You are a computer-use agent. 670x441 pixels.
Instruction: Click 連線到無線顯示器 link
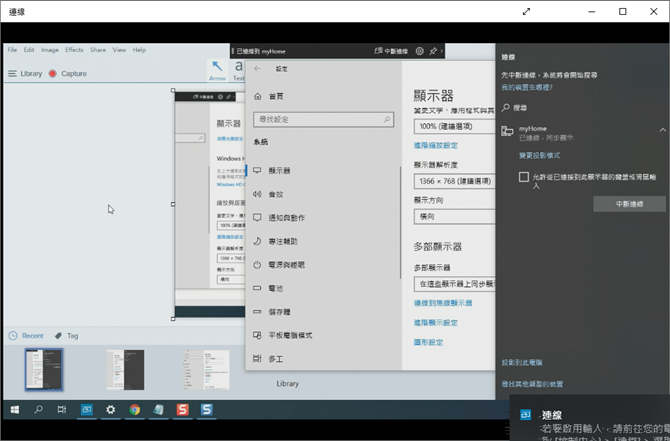click(443, 303)
